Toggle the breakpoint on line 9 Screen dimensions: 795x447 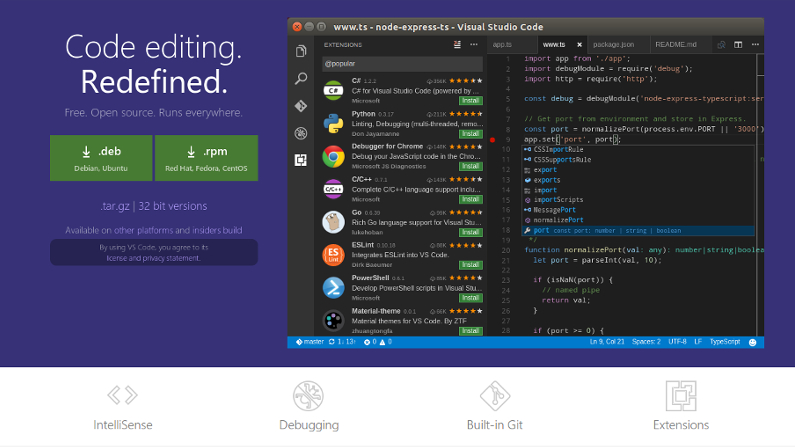point(492,139)
